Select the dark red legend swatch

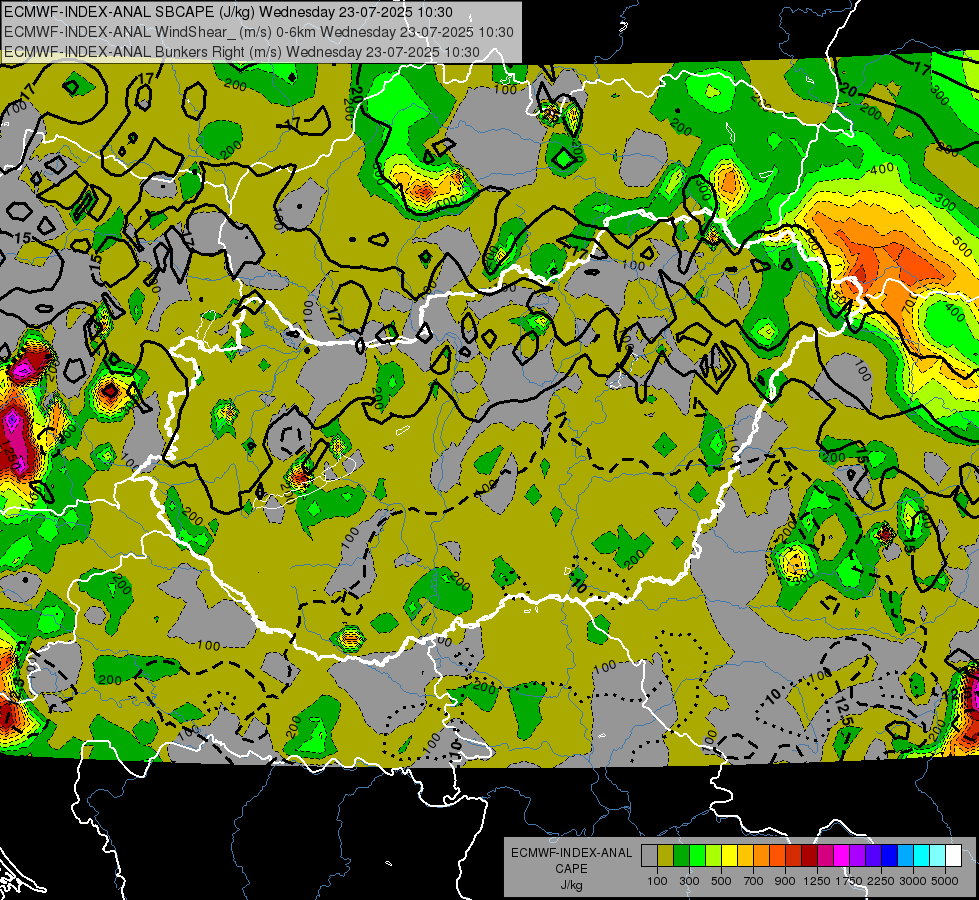coord(809,856)
